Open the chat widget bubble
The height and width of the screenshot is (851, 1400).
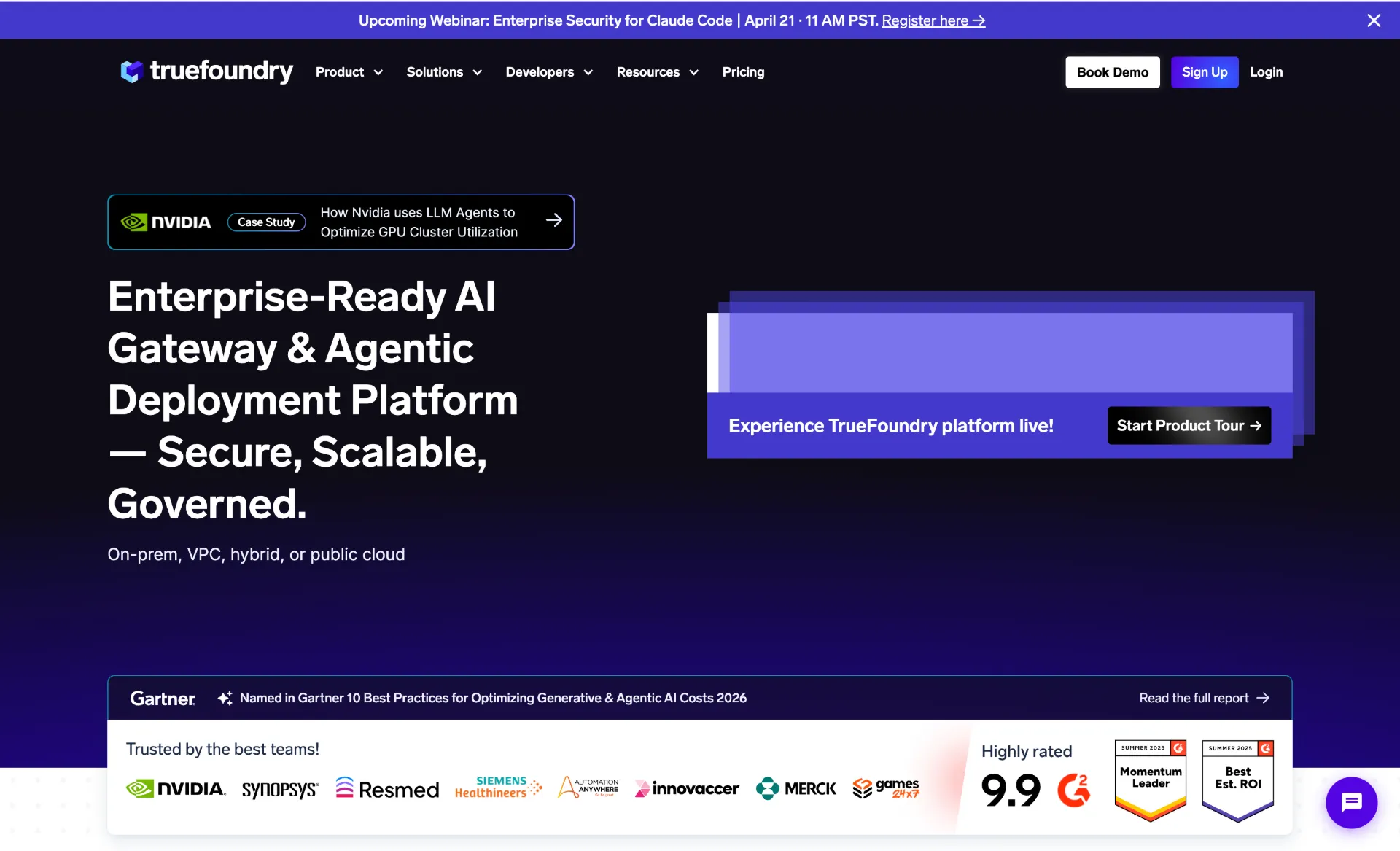(1351, 803)
